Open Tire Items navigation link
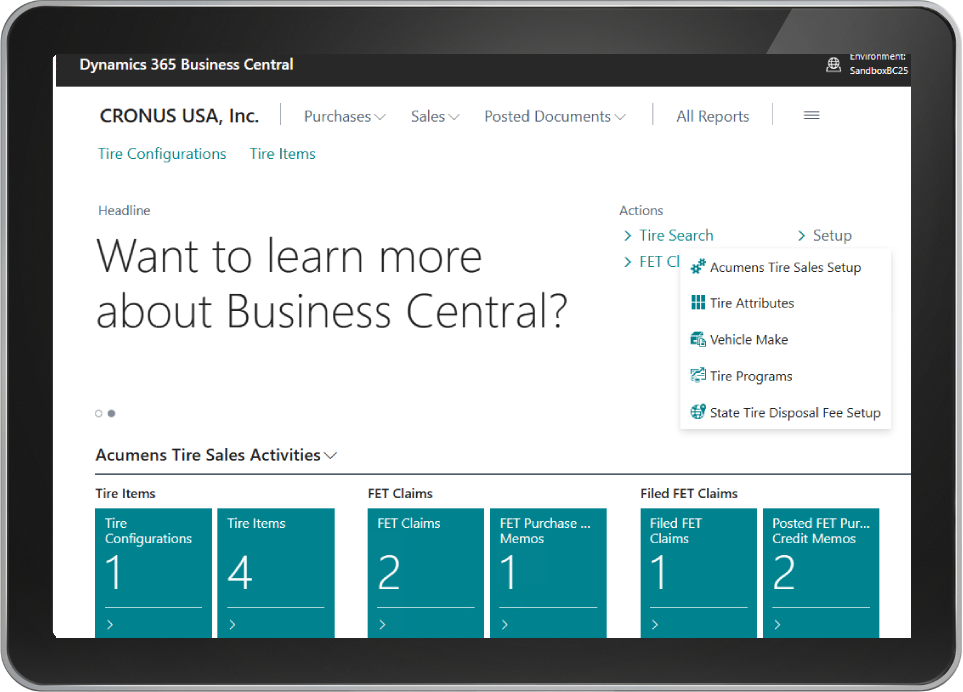 click(x=283, y=154)
